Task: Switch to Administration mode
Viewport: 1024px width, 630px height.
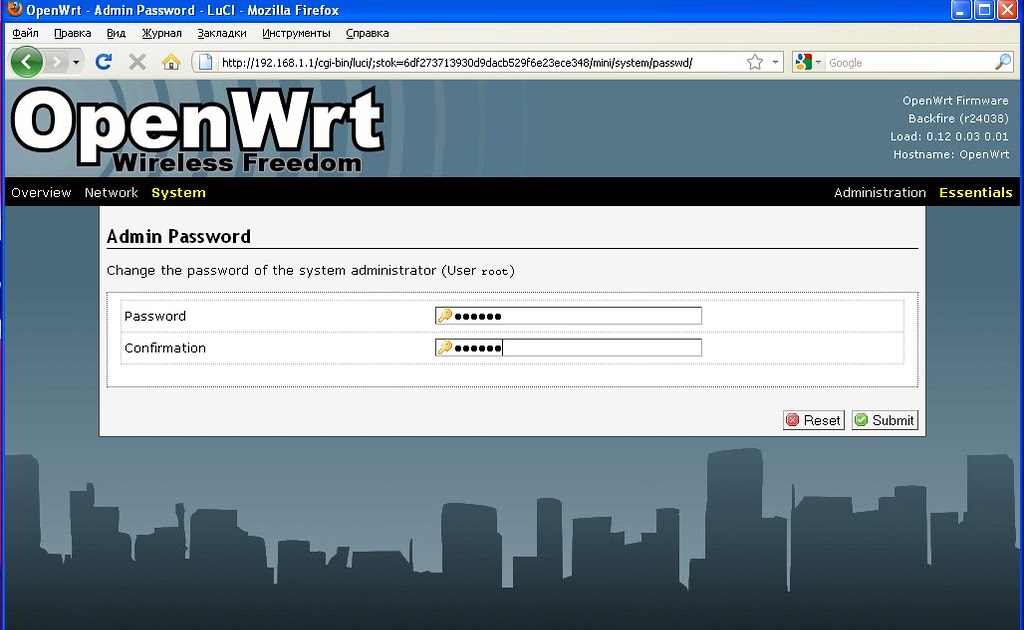Action: 880,193
